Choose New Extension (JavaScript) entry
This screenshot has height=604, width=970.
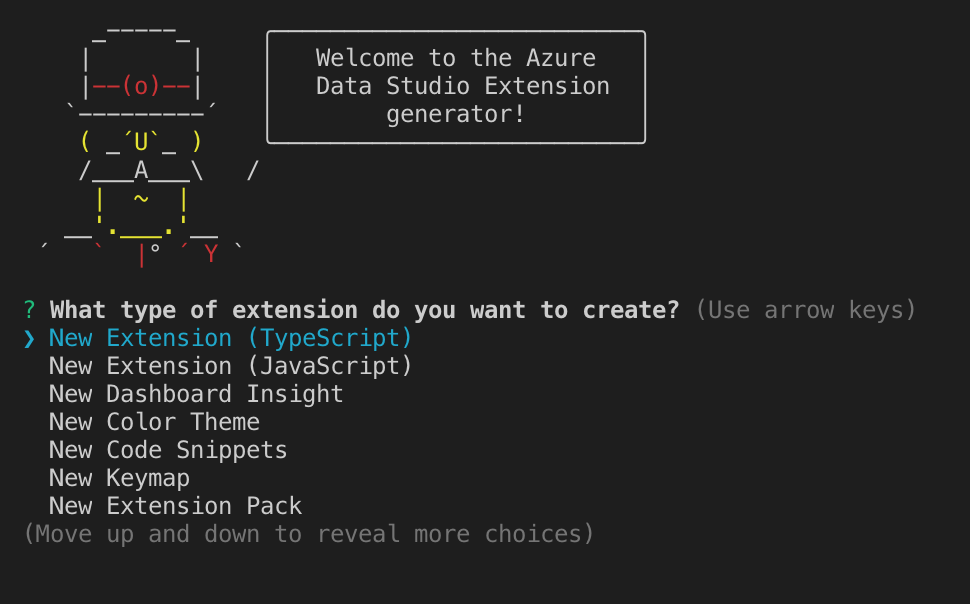[x=230, y=366]
